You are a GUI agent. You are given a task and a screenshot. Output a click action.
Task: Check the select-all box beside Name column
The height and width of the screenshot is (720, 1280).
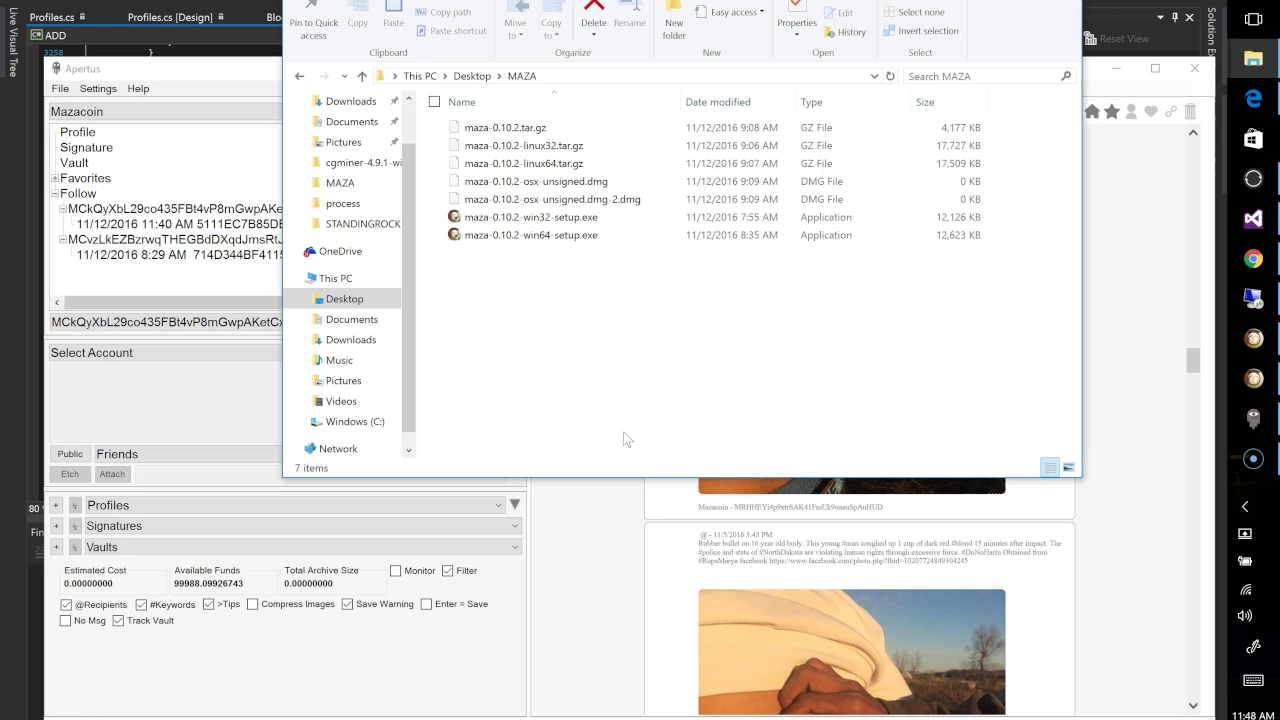434,102
